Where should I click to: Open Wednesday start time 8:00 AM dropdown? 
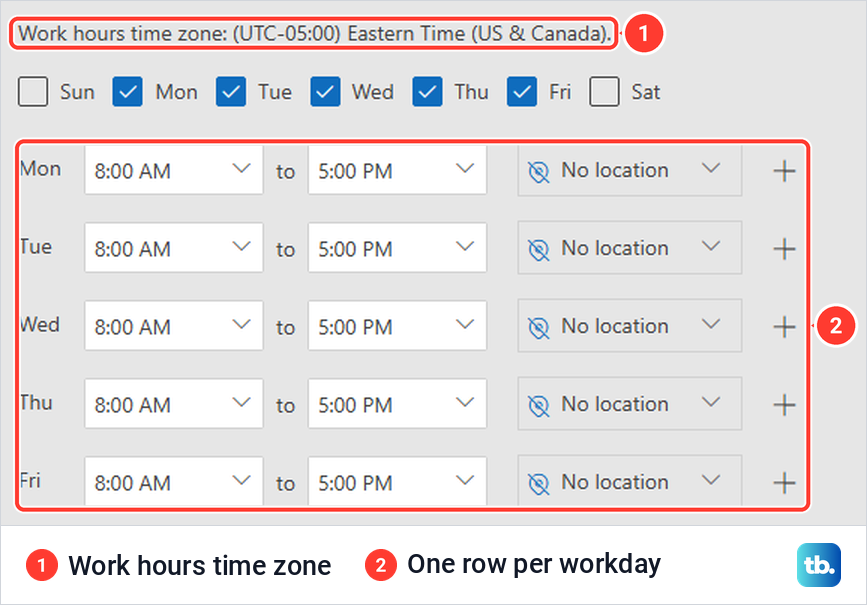pos(174,326)
